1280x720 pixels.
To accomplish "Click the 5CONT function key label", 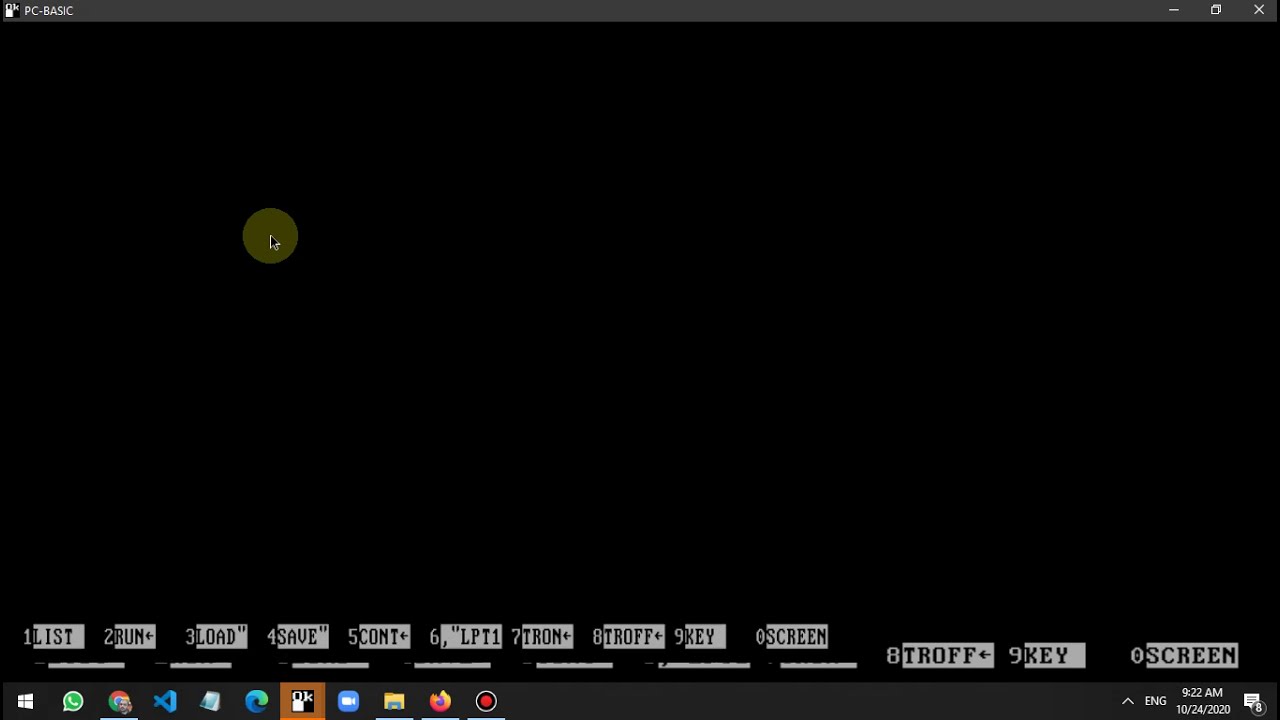I will coord(379,637).
